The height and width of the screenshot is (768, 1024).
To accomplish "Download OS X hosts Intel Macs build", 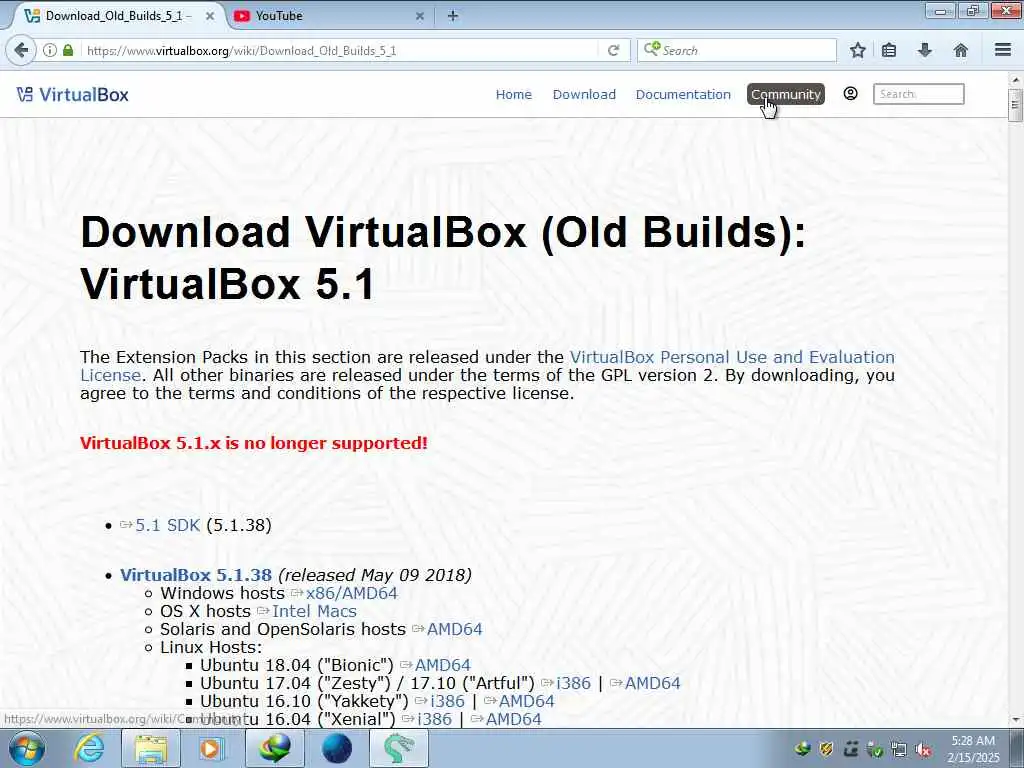I will click(x=314, y=611).
